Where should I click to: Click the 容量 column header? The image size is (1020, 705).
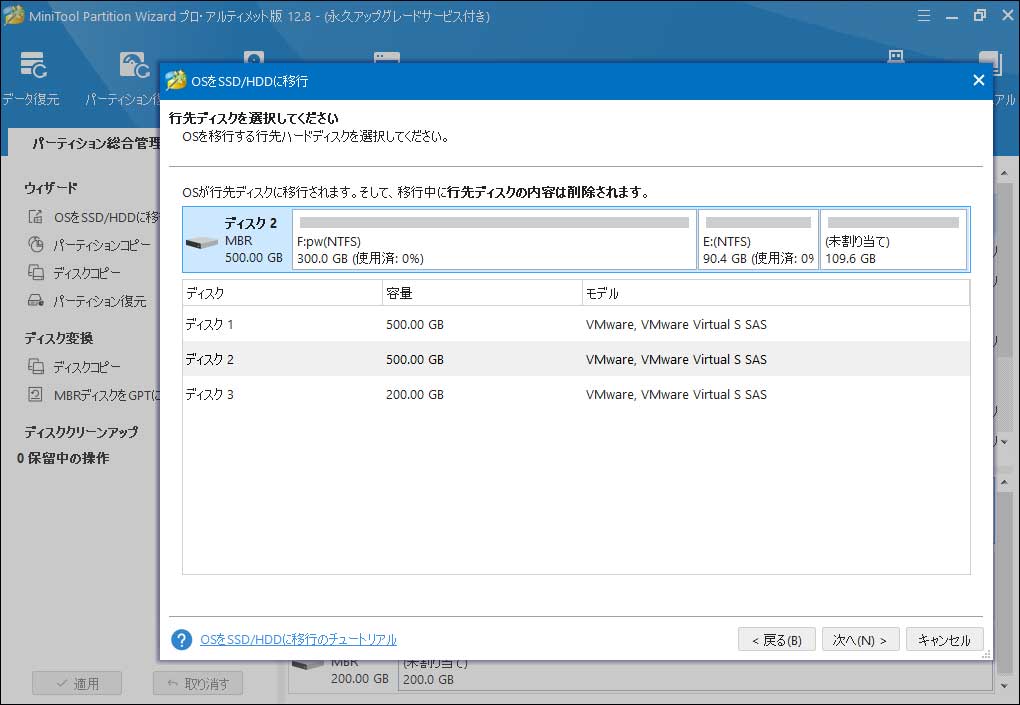point(482,293)
